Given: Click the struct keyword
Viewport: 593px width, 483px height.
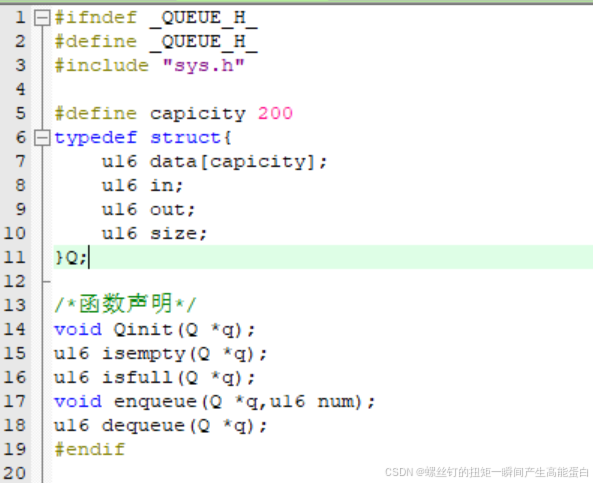Looking at the screenshot, I should point(185,138).
